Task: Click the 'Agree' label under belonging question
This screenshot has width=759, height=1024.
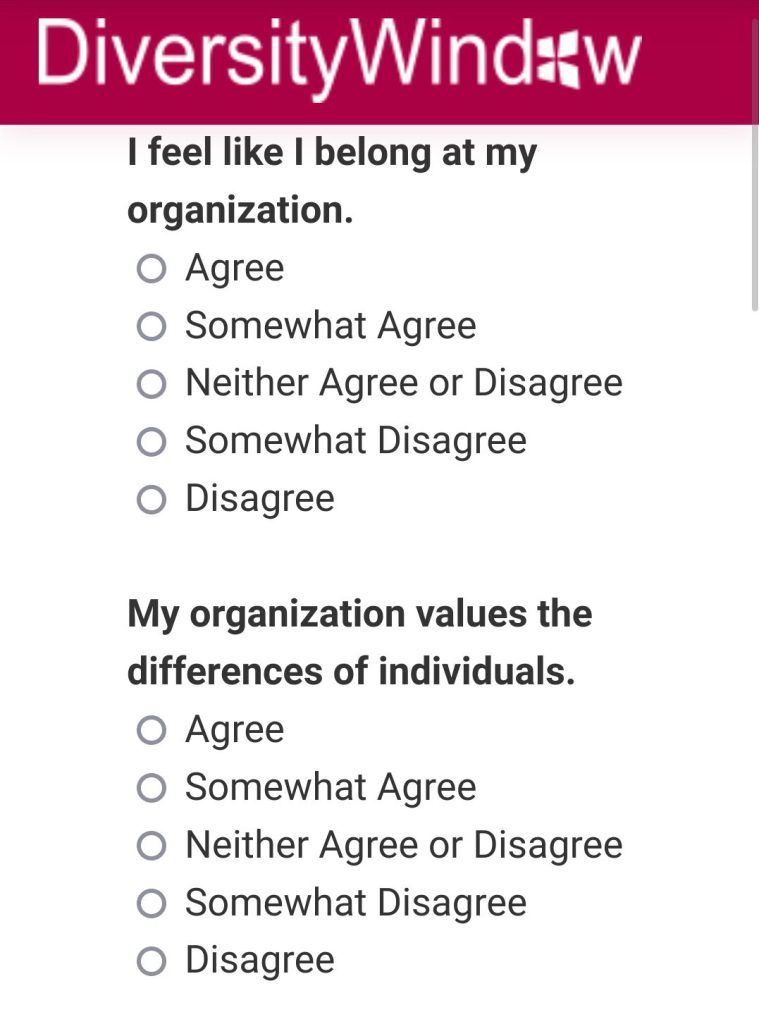Action: pos(234,268)
